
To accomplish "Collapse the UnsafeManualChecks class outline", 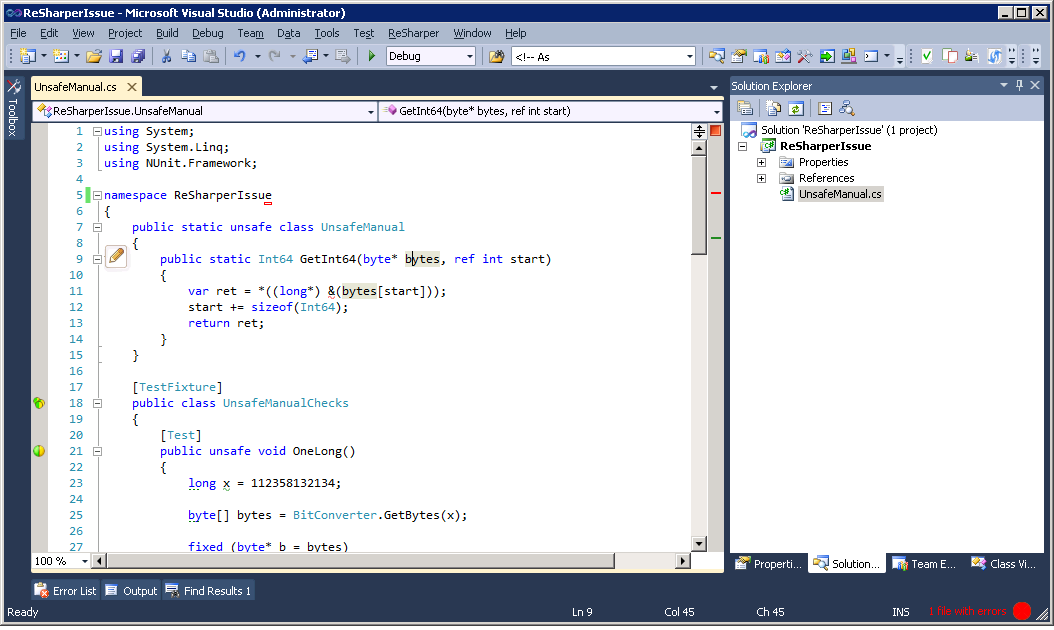I will 97,403.
